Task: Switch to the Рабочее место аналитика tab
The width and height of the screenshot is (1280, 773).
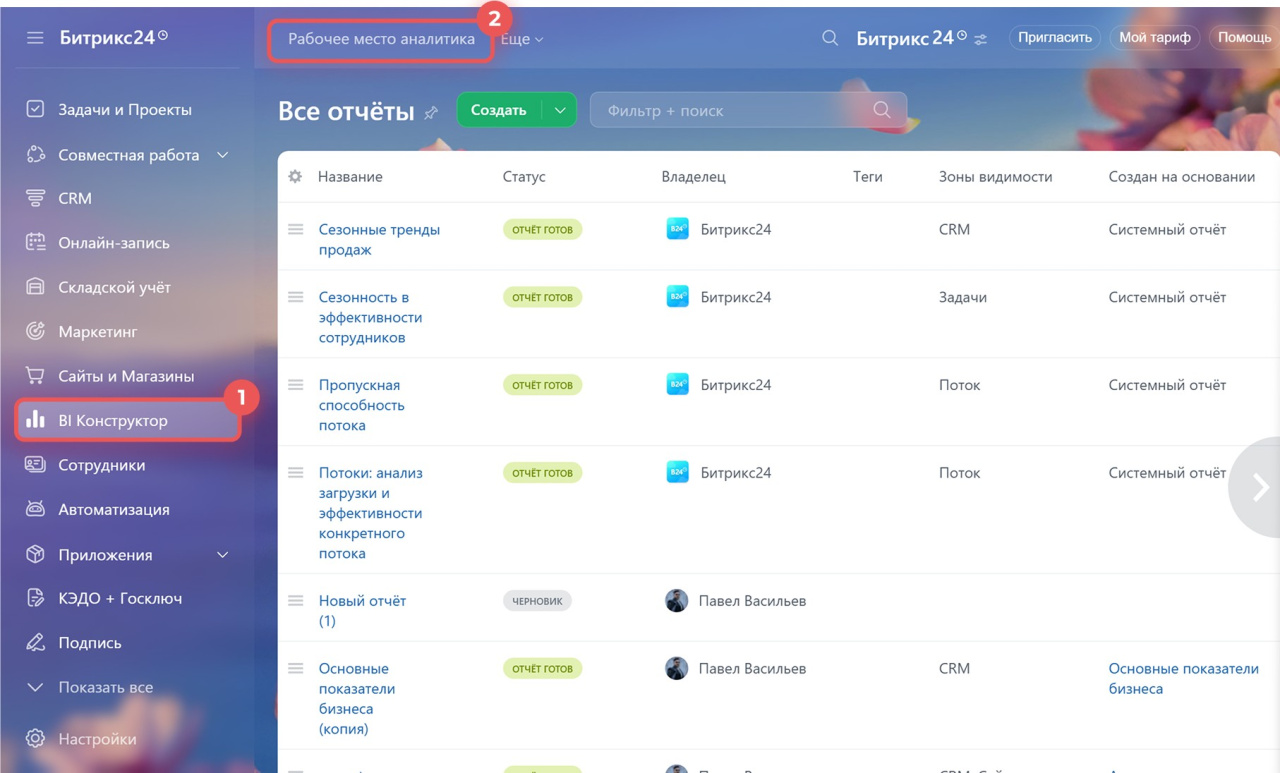Action: (381, 39)
